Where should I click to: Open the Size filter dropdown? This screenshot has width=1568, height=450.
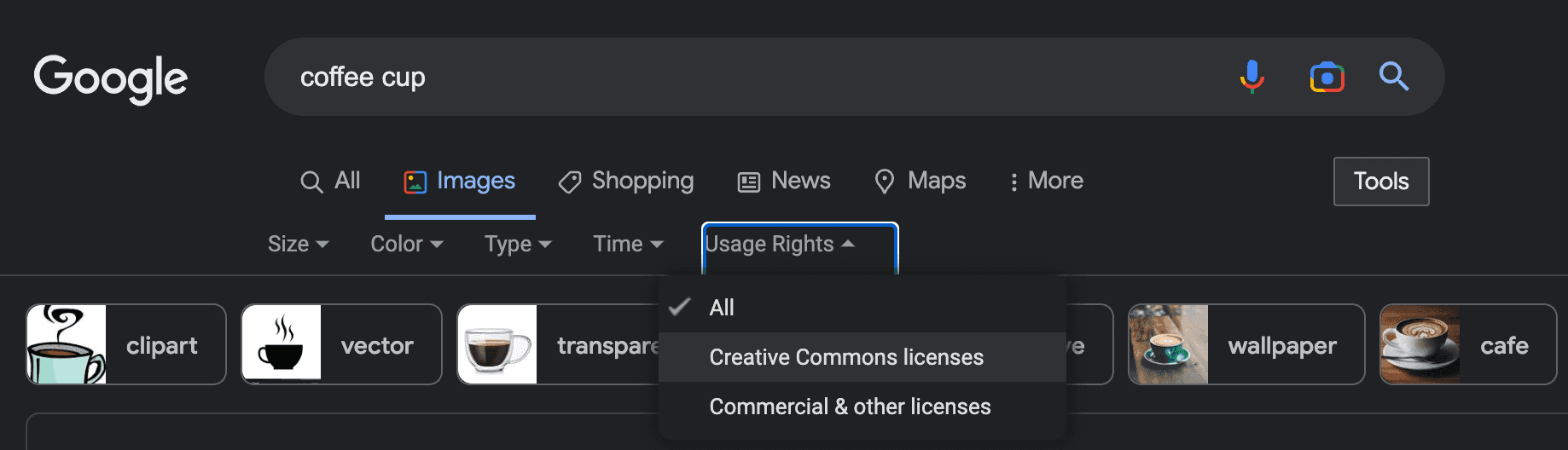click(298, 244)
